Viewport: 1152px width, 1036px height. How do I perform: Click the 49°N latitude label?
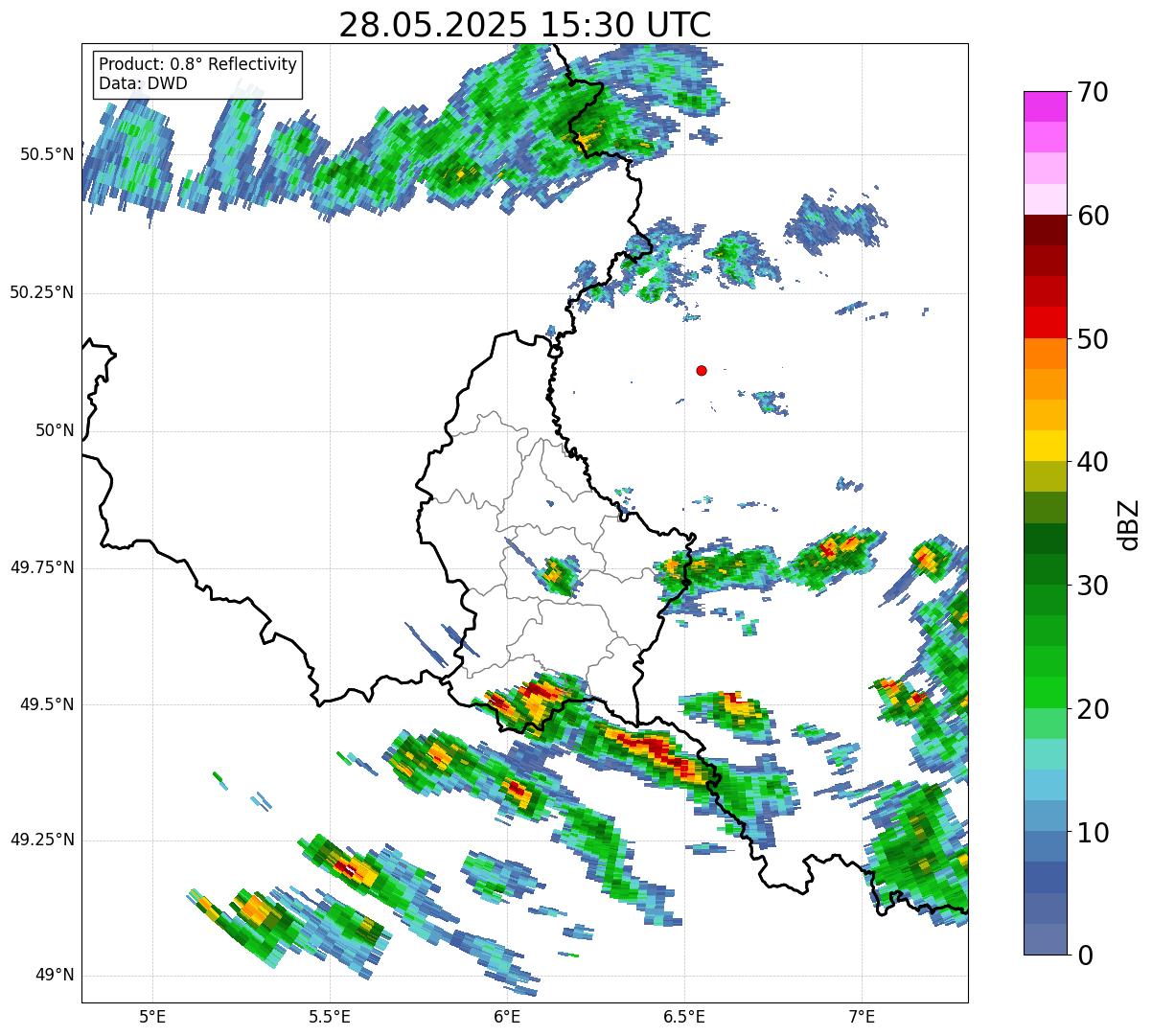point(55,975)
